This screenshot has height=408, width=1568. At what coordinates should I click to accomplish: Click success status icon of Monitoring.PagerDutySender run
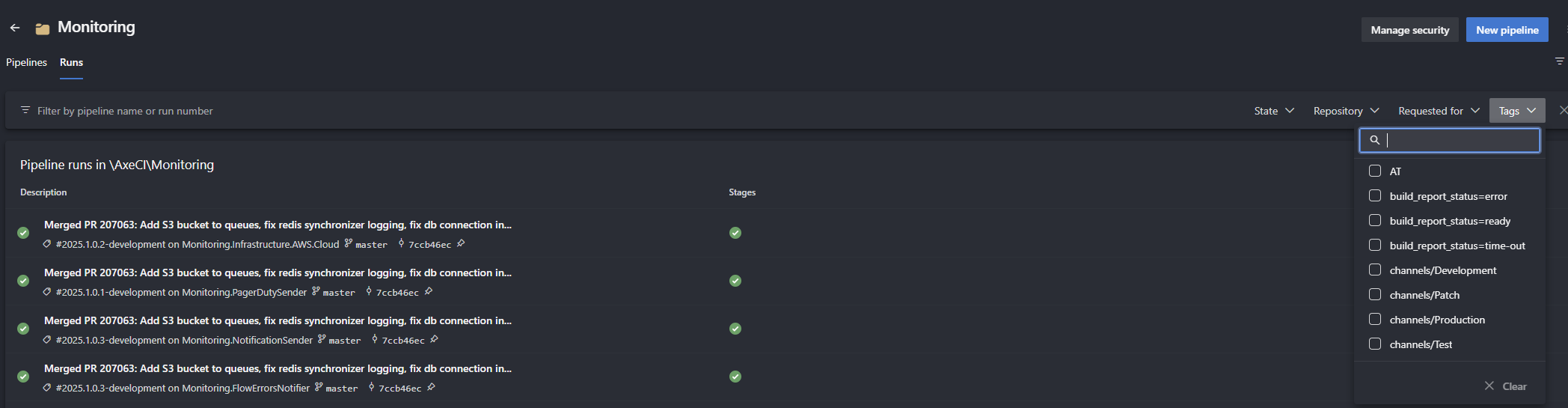pos(23,281)
